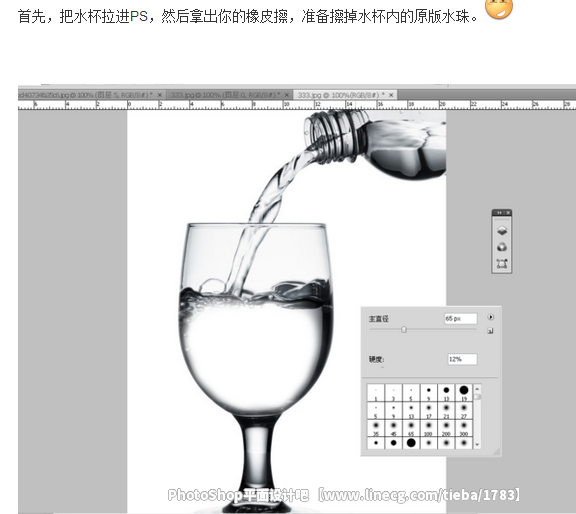
Task: Click the brush preset scrollbar thumb
Action: coord(477,396)
